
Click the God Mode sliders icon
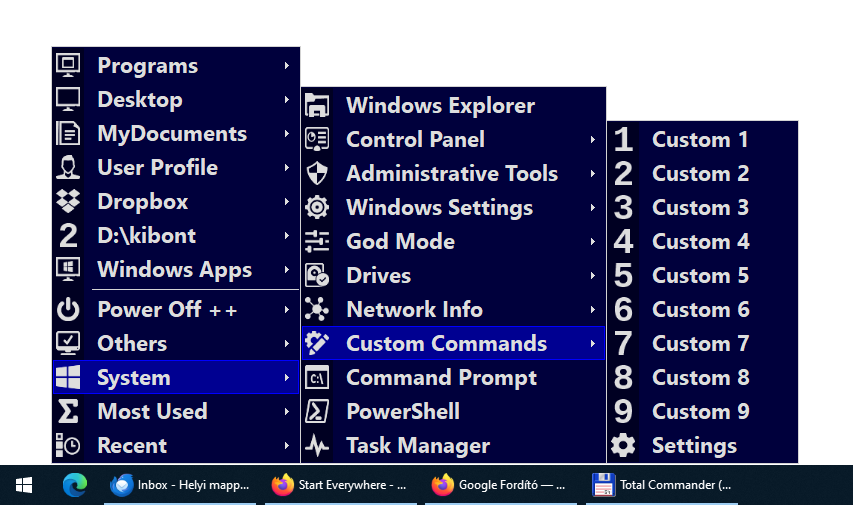pyautogui.click(x=317, y=242)
